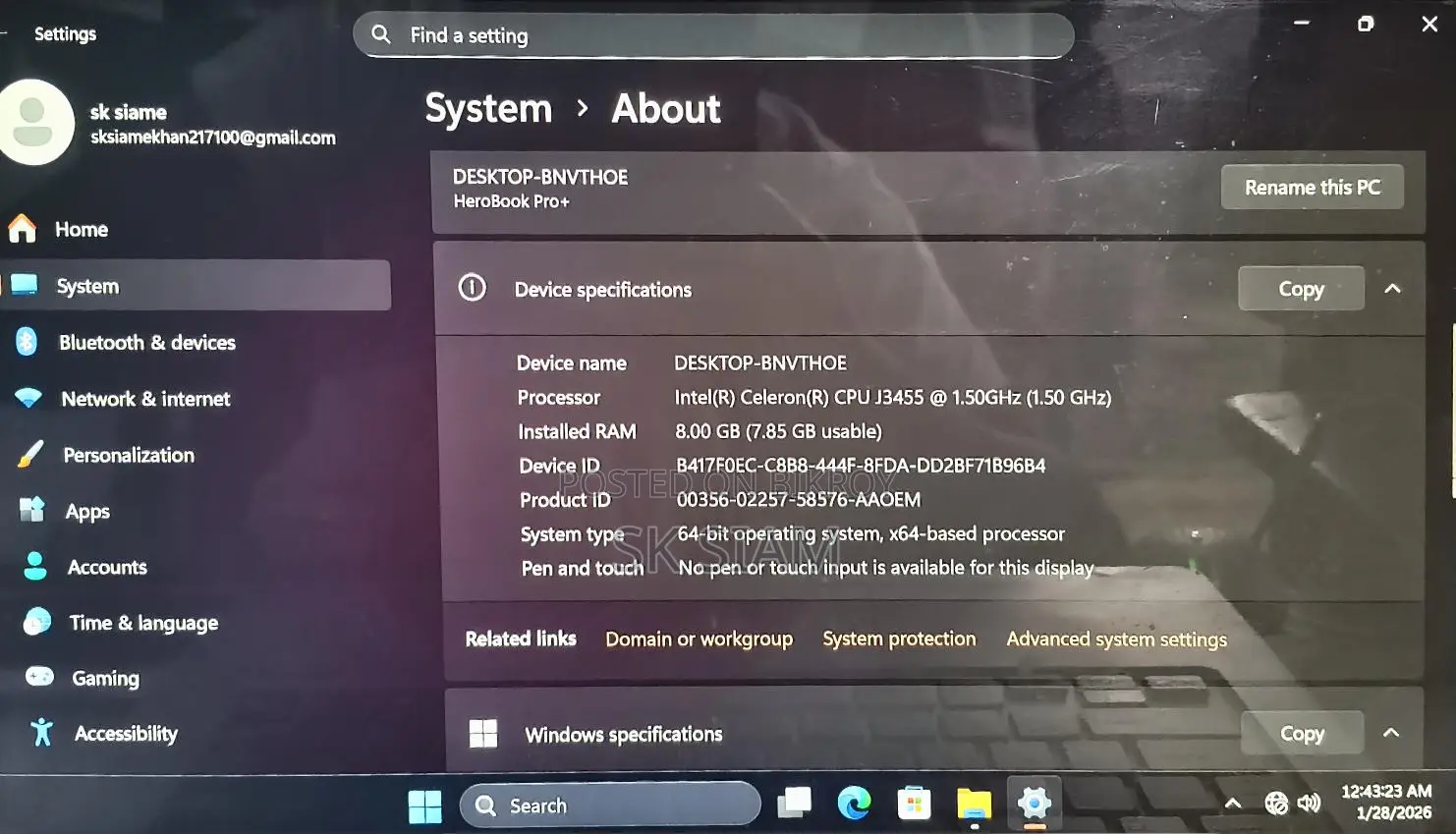Close the Settings window
The height and width of the screenshot is (834, 1456).
1429,24
